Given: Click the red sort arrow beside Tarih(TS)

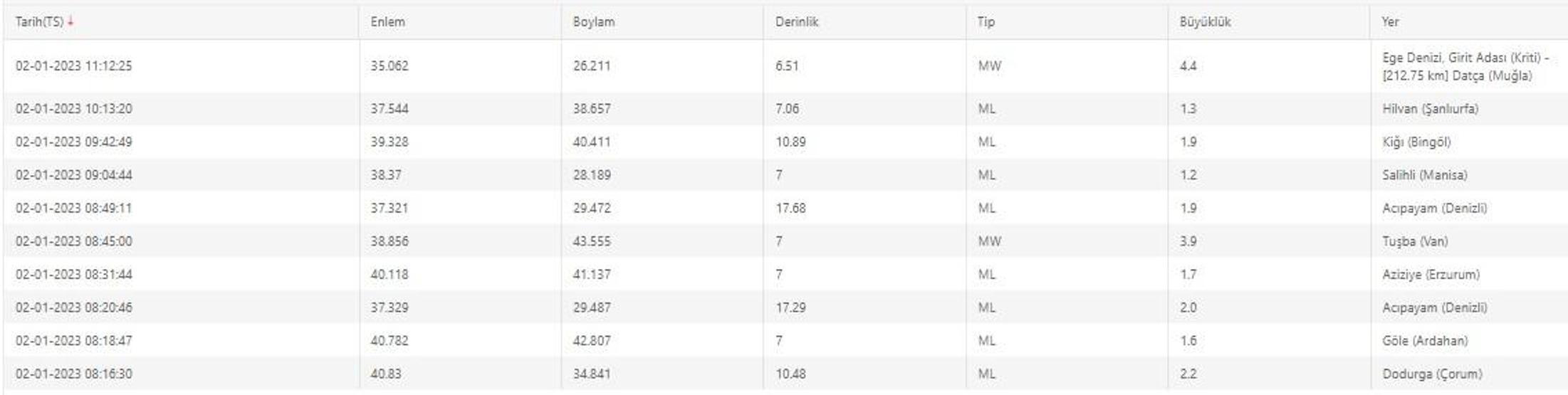Looking at the screenshot, I should [70, 21].
